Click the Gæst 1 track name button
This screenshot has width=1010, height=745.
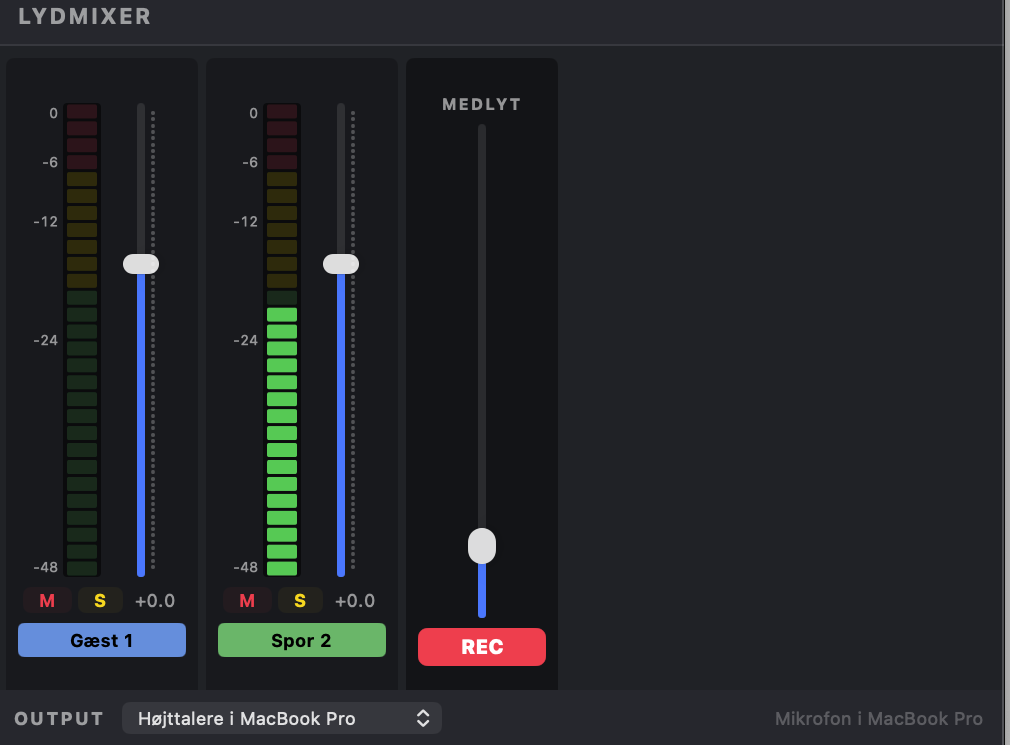coord(102,640)
